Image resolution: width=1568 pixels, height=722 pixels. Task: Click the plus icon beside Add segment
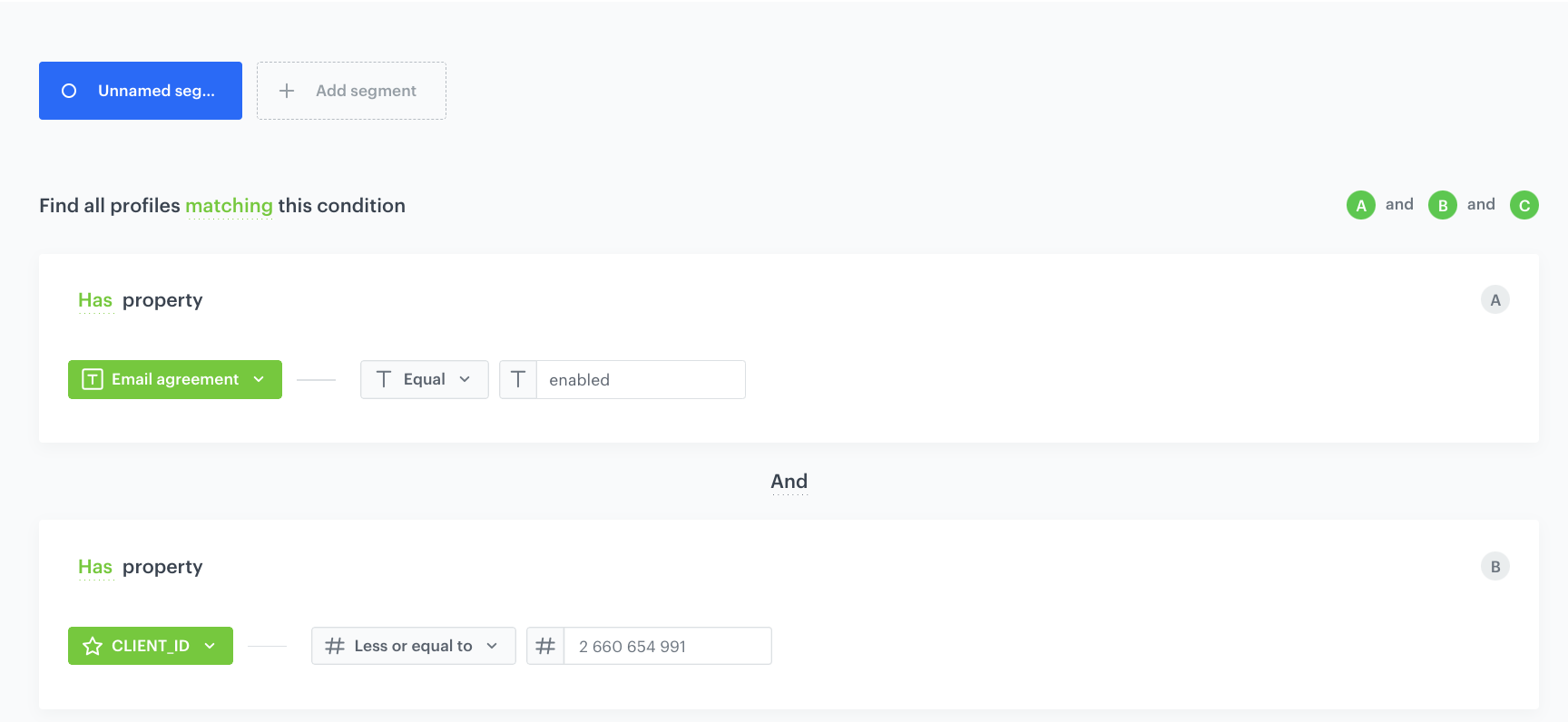pyautogui.click(x=287, y=91)
